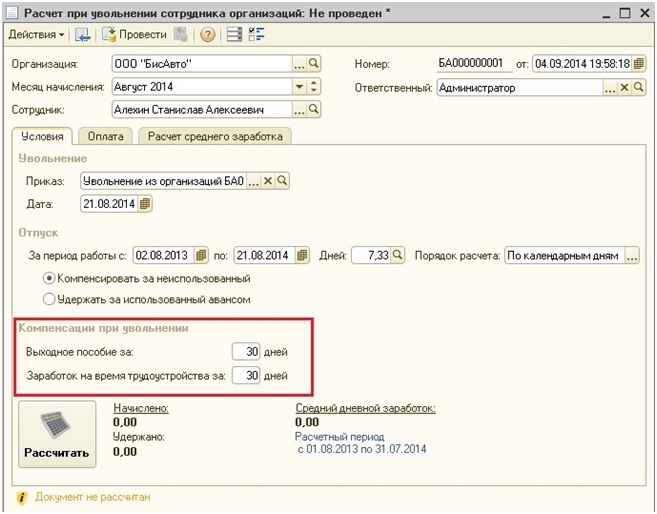
Task: Click the status text Документ не рассчитан
Action: pyautogui.click(x=93, y=497)
